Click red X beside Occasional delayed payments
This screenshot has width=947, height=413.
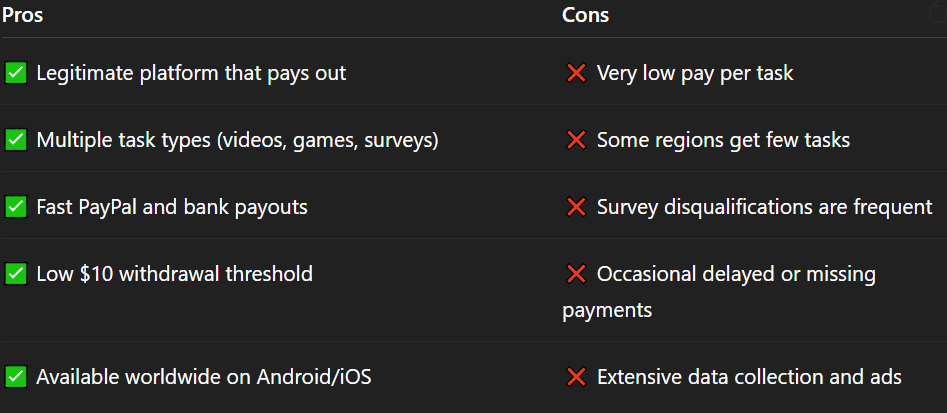[576, 274]
